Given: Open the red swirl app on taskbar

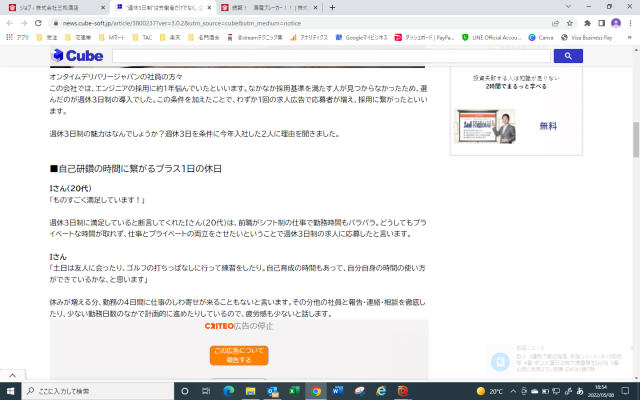Looking at the screenshot, I should click(403, 391).
